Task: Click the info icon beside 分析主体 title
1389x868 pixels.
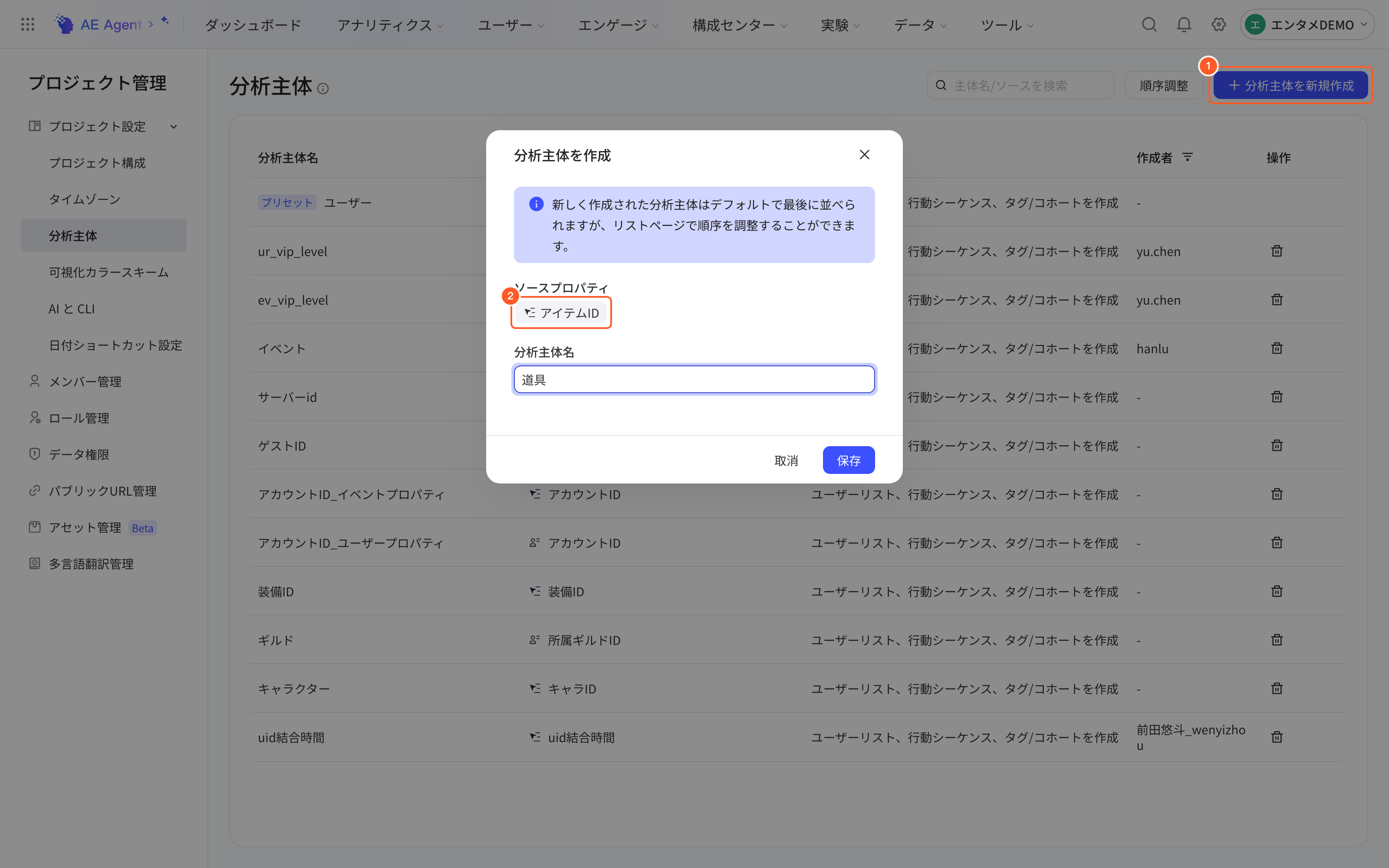Action: pos(323,89)
